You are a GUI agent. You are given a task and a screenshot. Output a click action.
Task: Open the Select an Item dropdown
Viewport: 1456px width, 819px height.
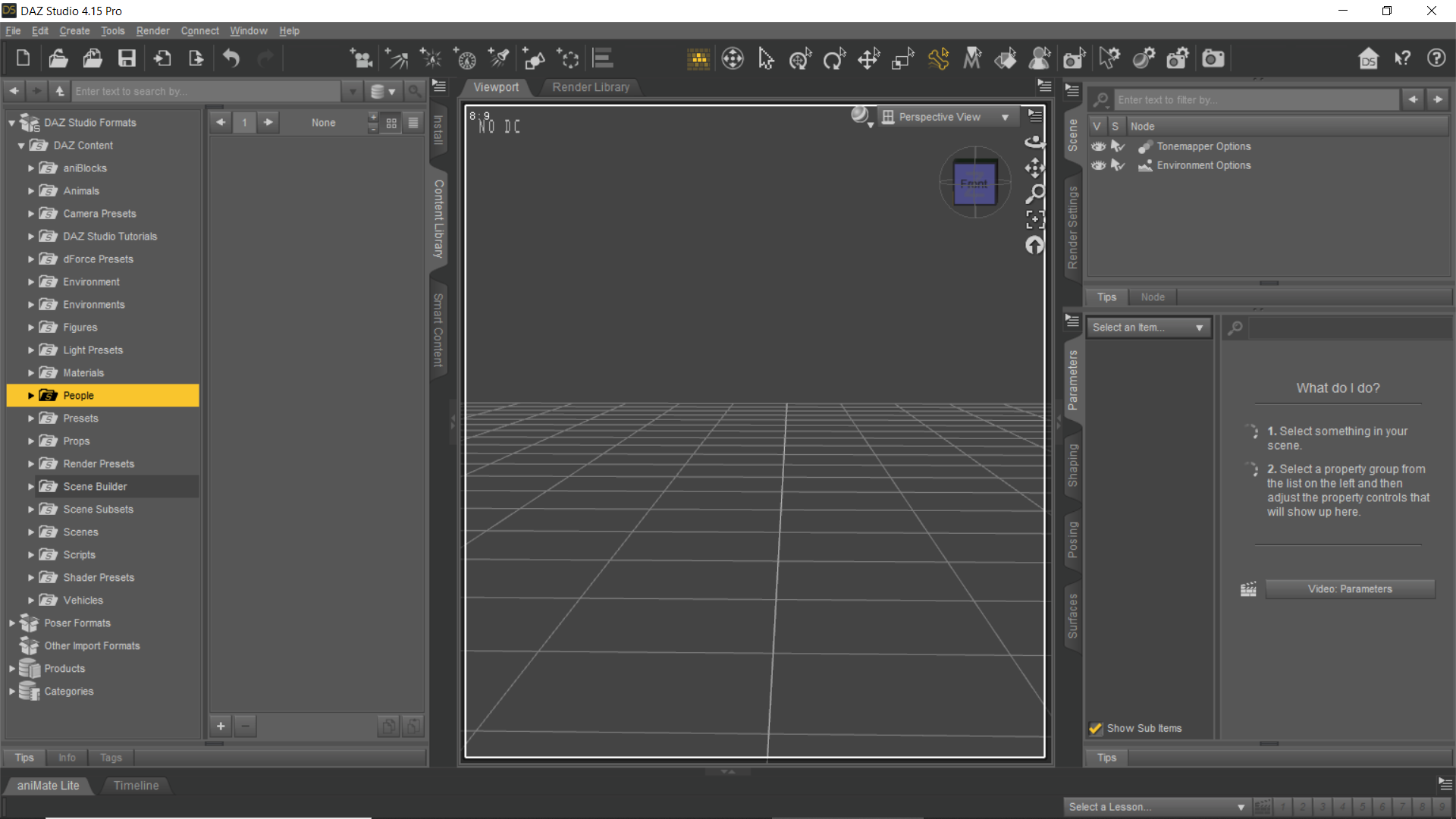[x=1147, y=328]
